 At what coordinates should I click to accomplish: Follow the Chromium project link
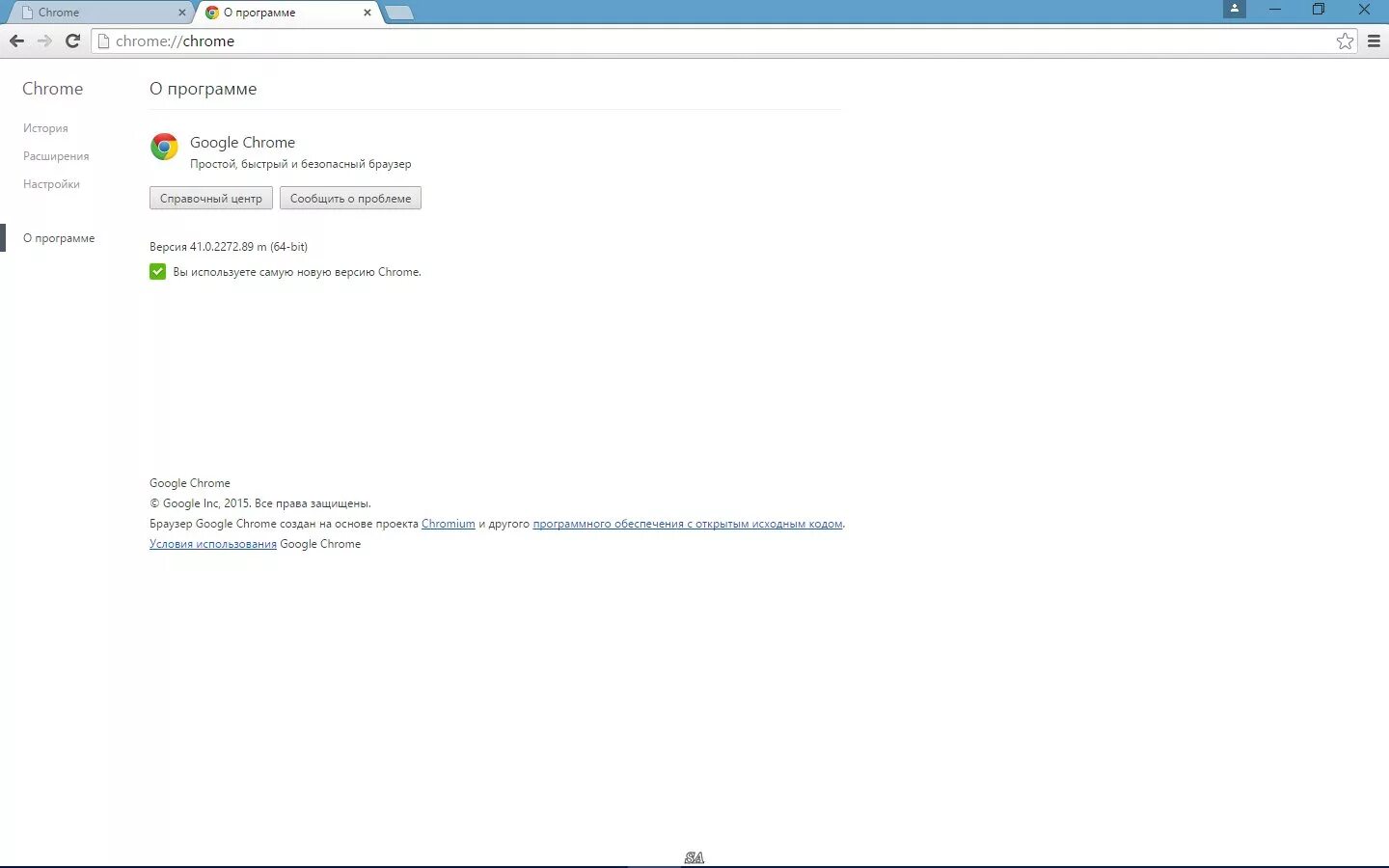(448, 523)
